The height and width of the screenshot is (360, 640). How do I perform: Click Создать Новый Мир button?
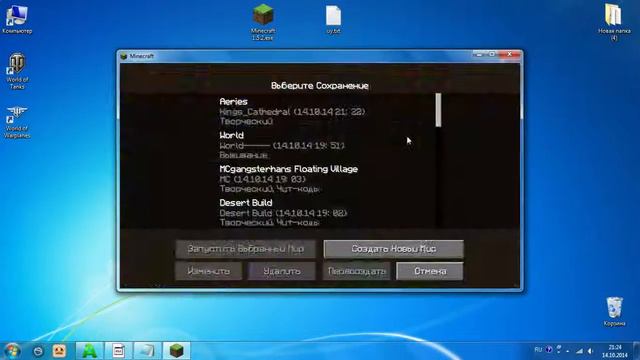tap(393, 249)
